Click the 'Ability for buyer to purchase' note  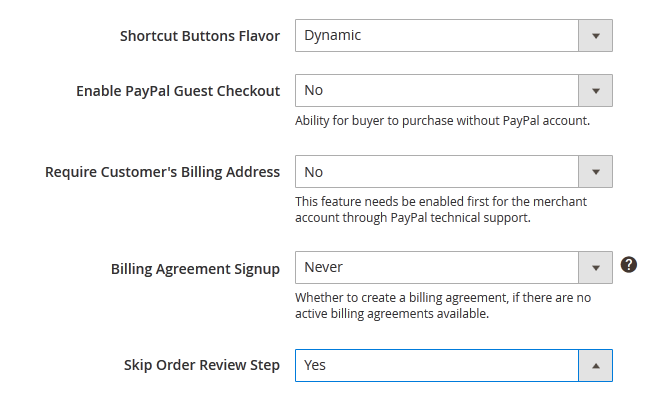pos(442,121)
